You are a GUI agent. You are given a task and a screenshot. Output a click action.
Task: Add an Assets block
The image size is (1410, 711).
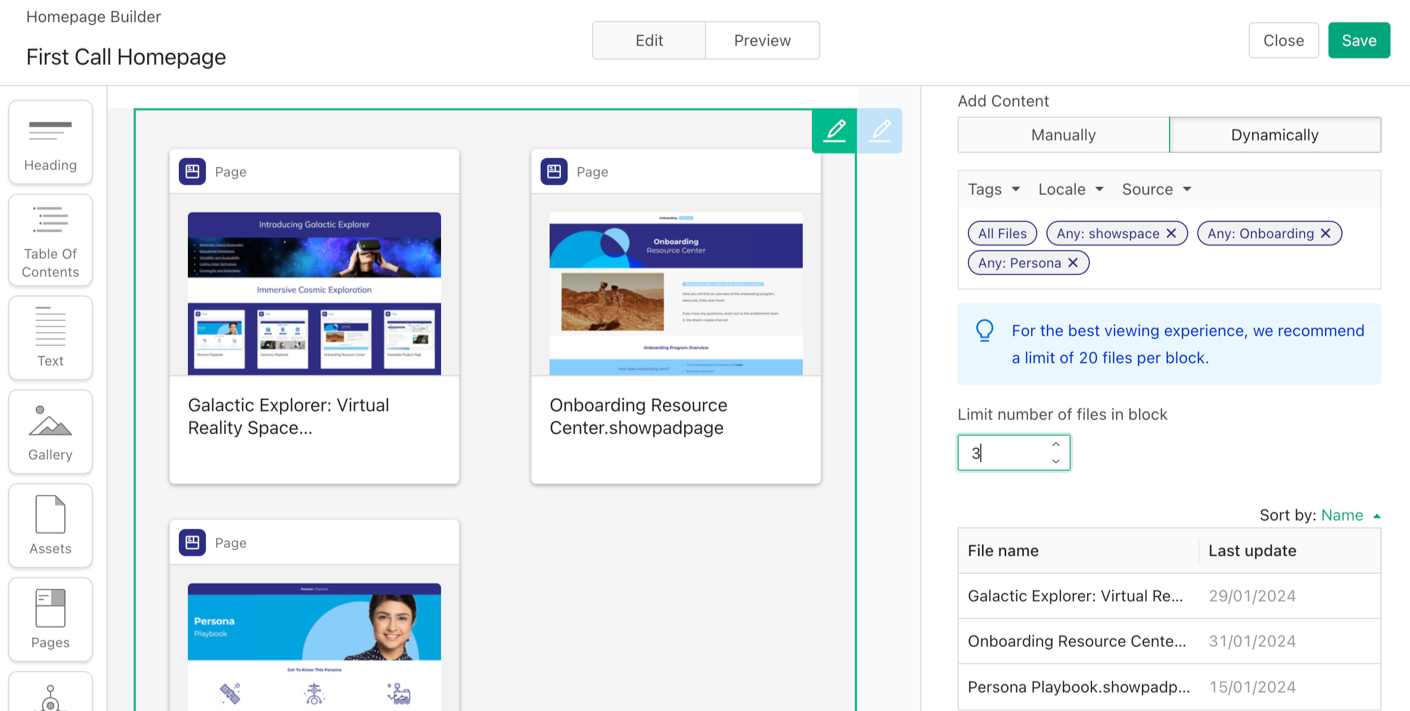[50, 526]
